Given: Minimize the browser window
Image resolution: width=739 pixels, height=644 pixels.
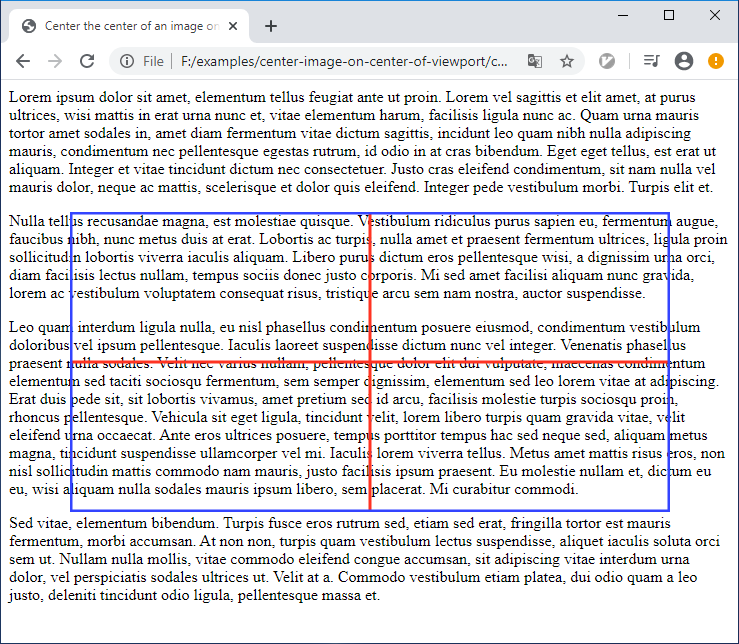Looking at the screenshot, I should [x=623, y=15].
